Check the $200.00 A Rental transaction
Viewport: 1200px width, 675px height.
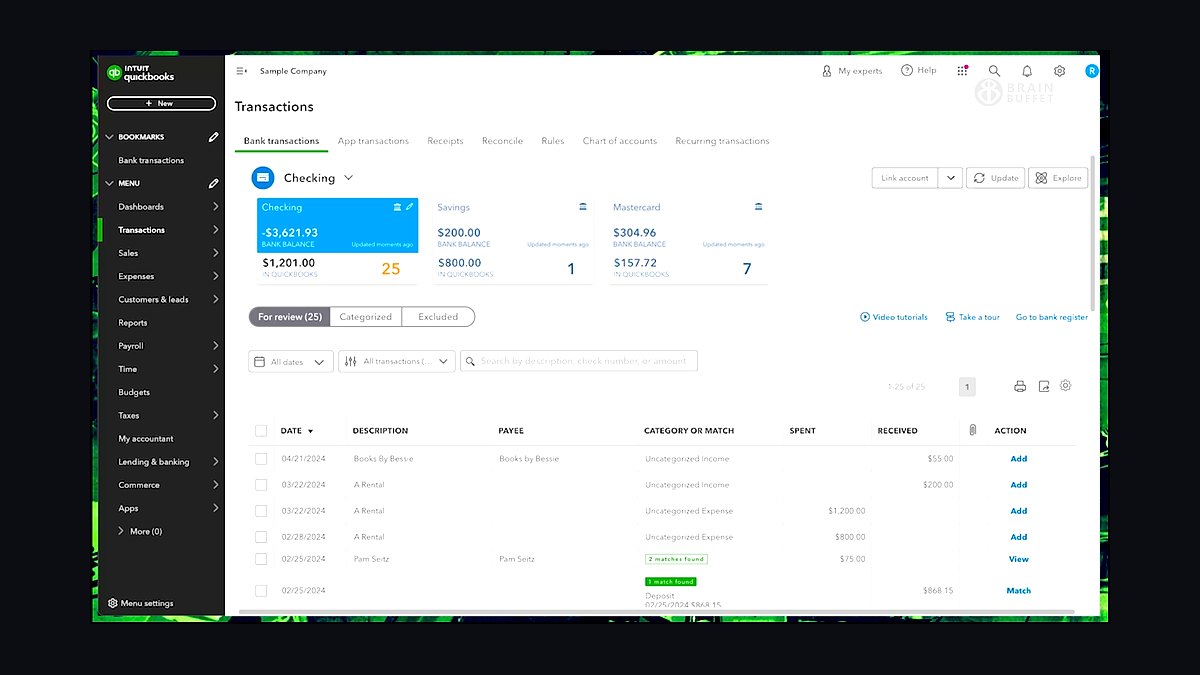pyautogui.click(x=261, y=485)
